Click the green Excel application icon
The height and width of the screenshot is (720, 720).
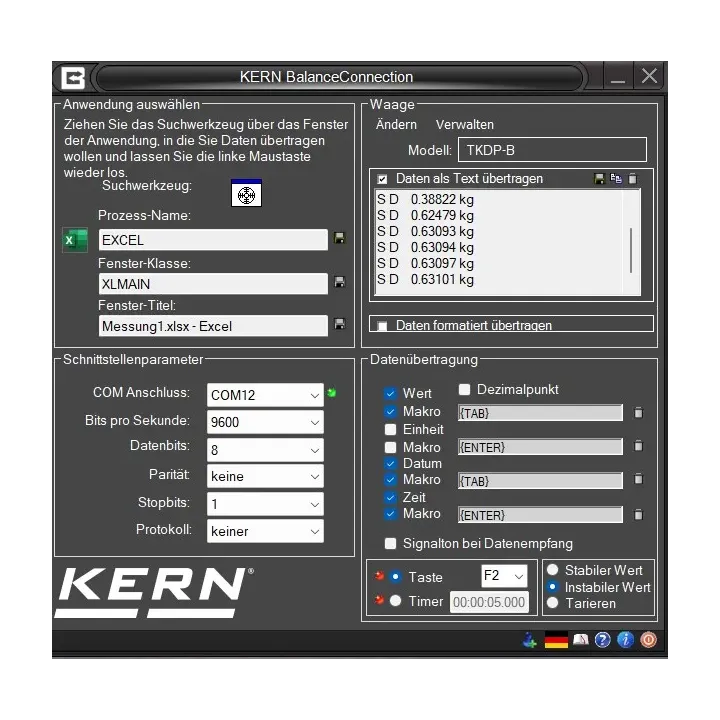[x=75, y=240]
